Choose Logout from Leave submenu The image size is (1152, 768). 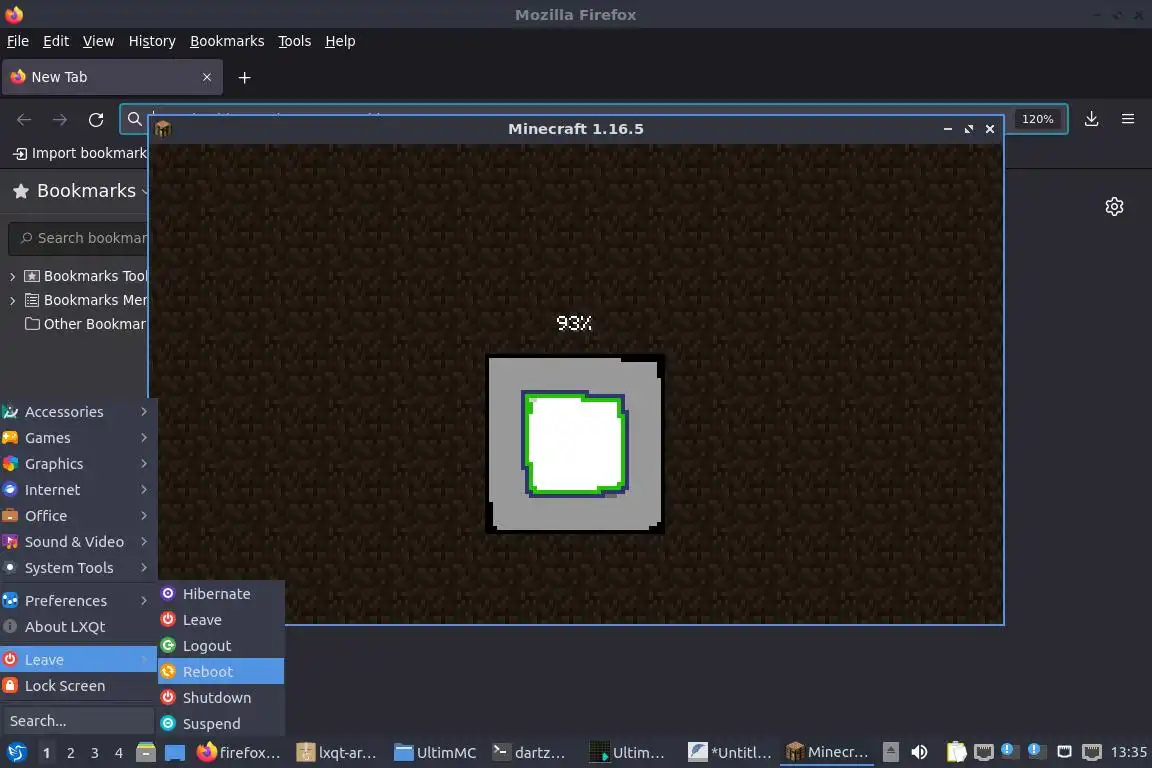tap(221, 645)
